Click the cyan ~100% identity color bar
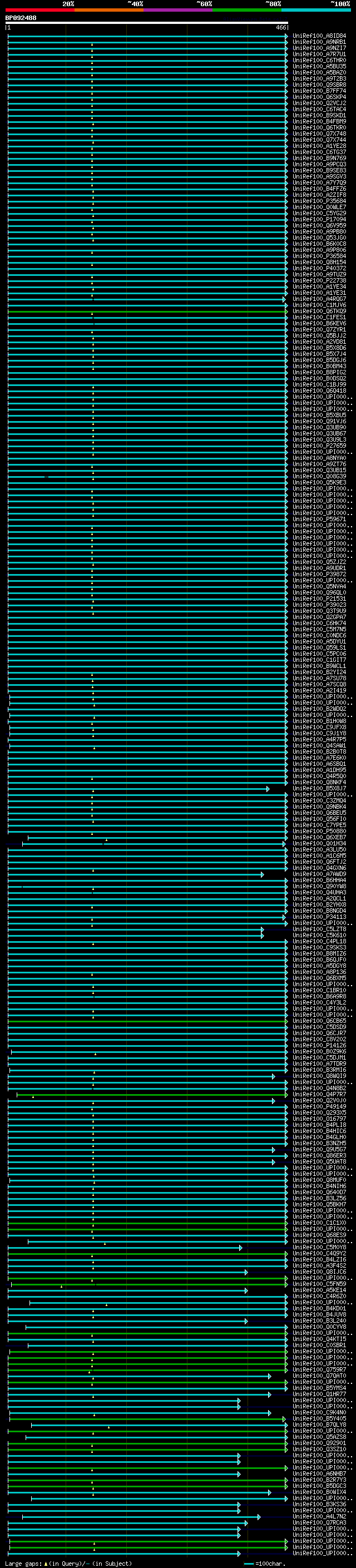This screenshot has width=356, height=1568. 317,10
